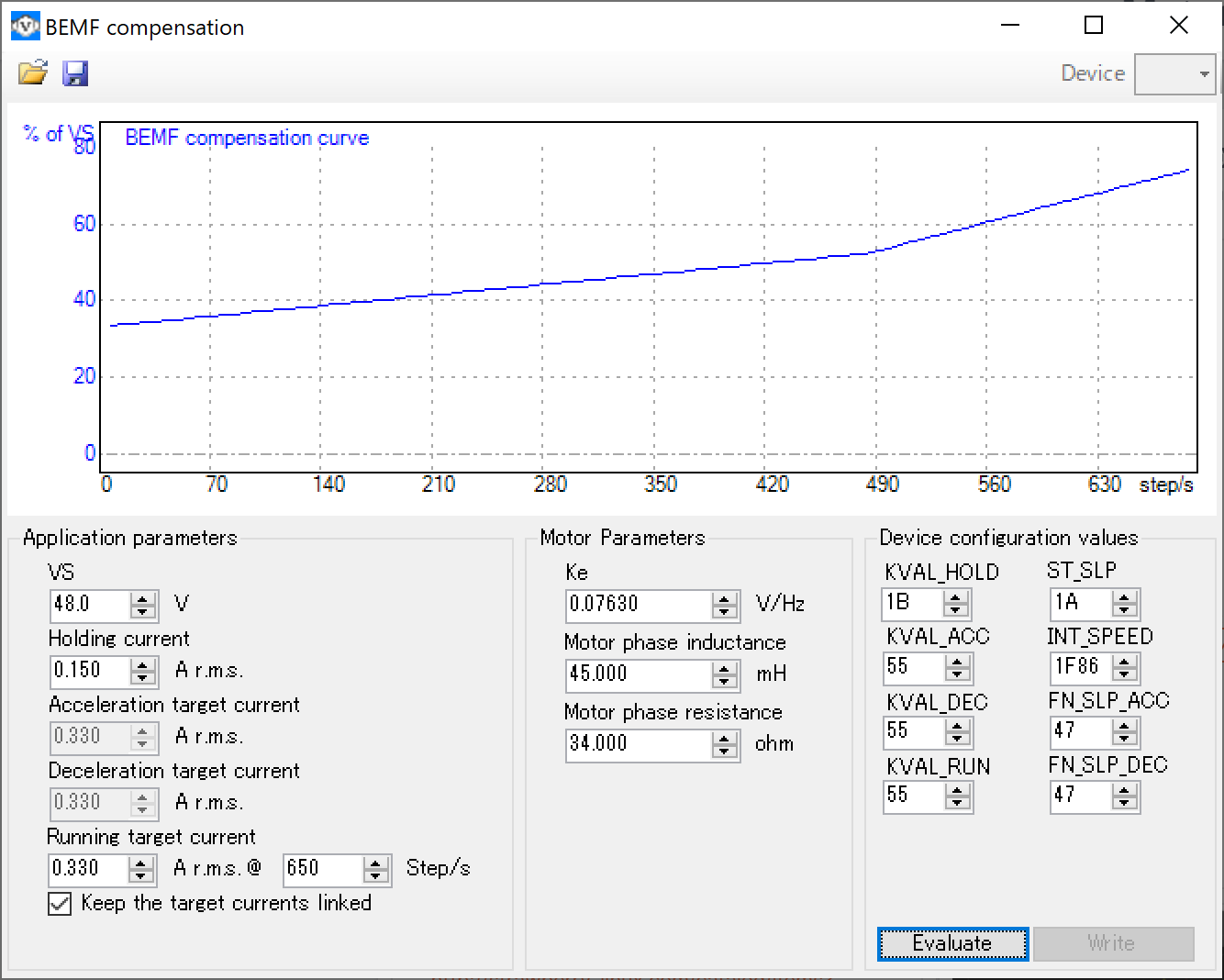Increase the Step/s speed with up arrow
The image size is (1224, 980).
[376, 863]
